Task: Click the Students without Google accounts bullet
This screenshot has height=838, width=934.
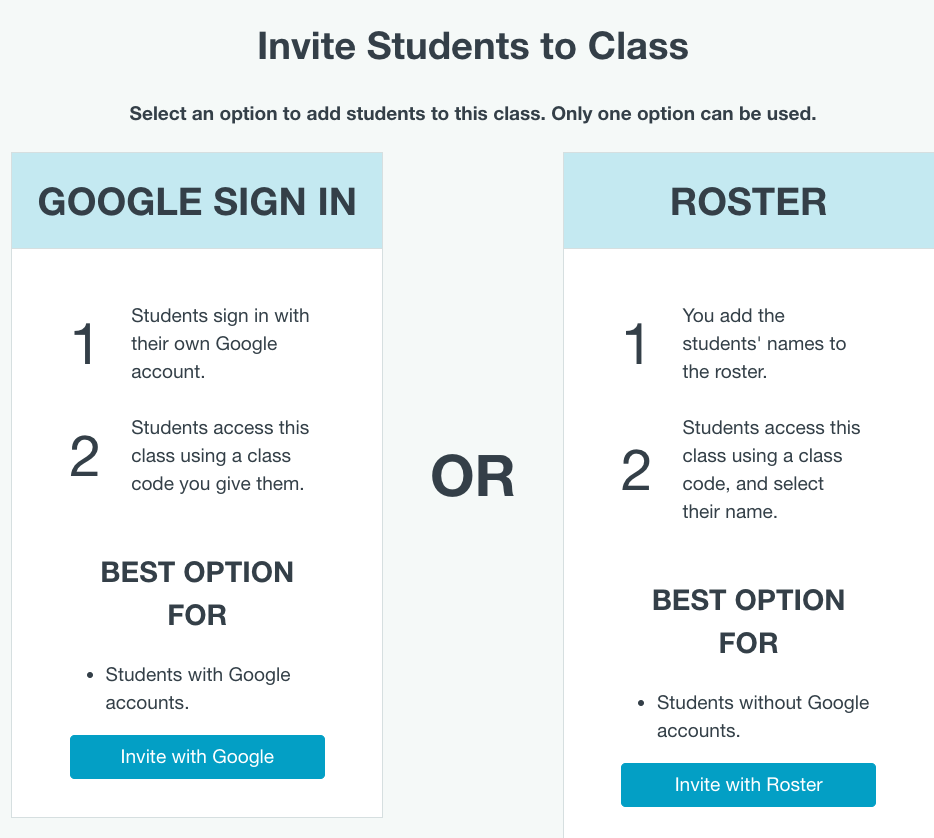Action: point(763,716)
